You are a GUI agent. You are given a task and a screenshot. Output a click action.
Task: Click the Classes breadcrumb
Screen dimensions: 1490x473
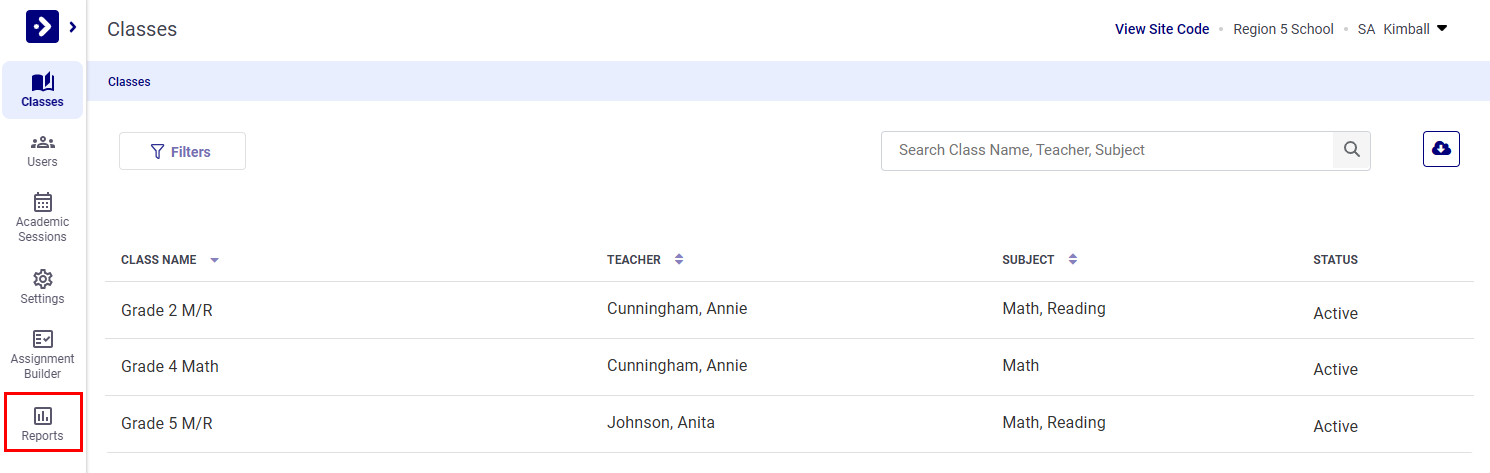click(x=129, y=82)
